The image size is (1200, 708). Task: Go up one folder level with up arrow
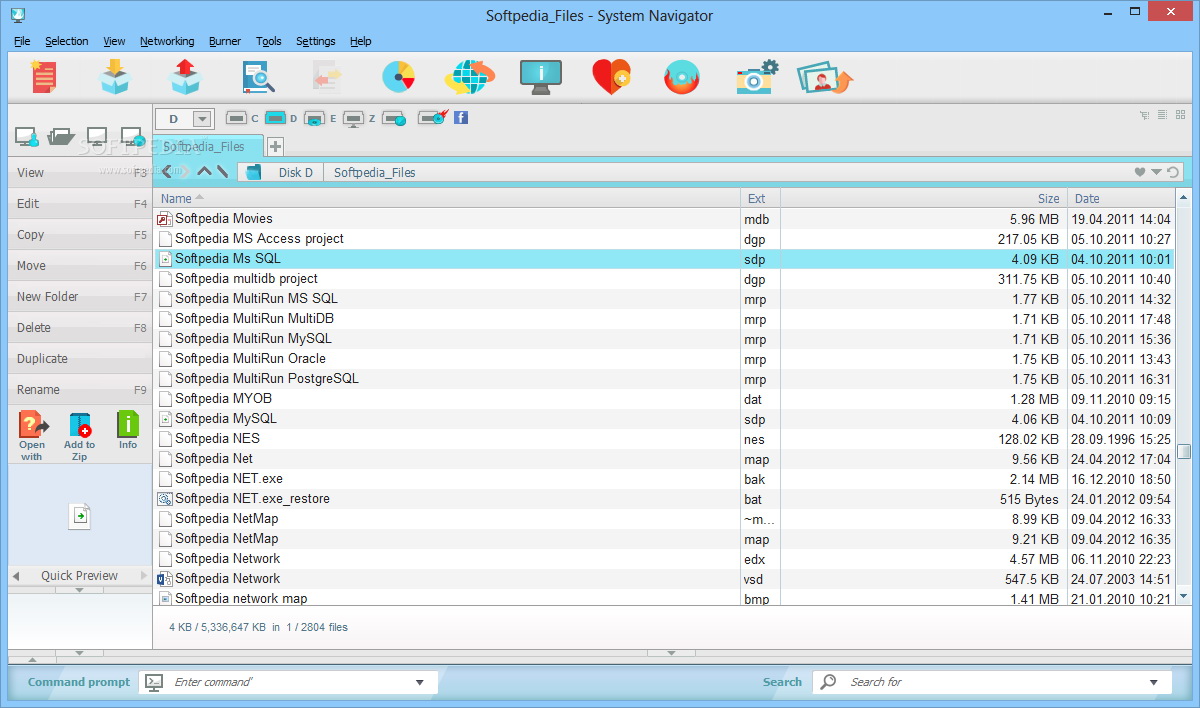(x=204, y=172)
